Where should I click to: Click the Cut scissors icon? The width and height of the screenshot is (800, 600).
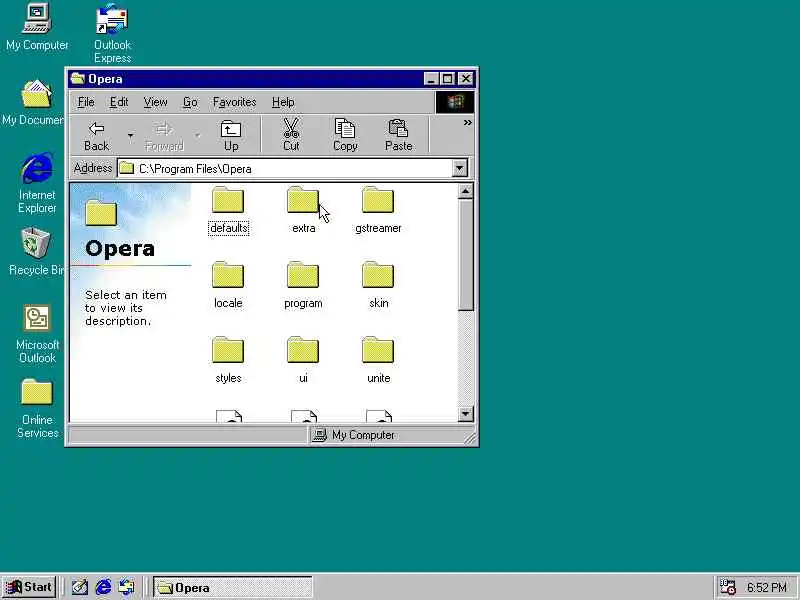click(291, 128)
